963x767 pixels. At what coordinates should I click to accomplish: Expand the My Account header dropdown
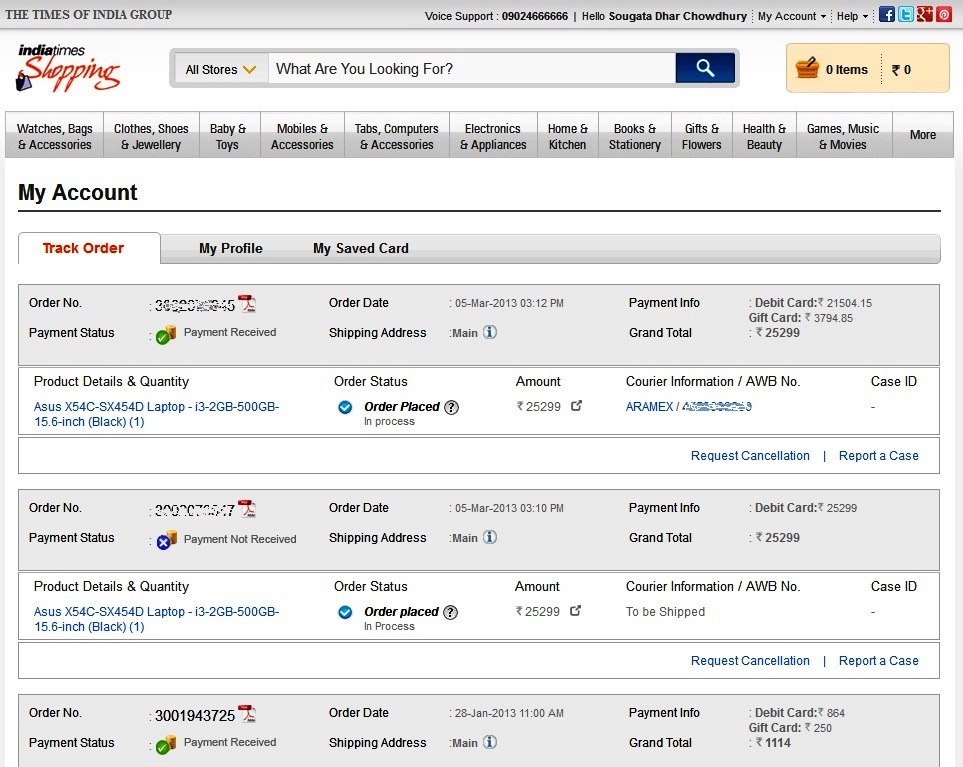point(792,16)
